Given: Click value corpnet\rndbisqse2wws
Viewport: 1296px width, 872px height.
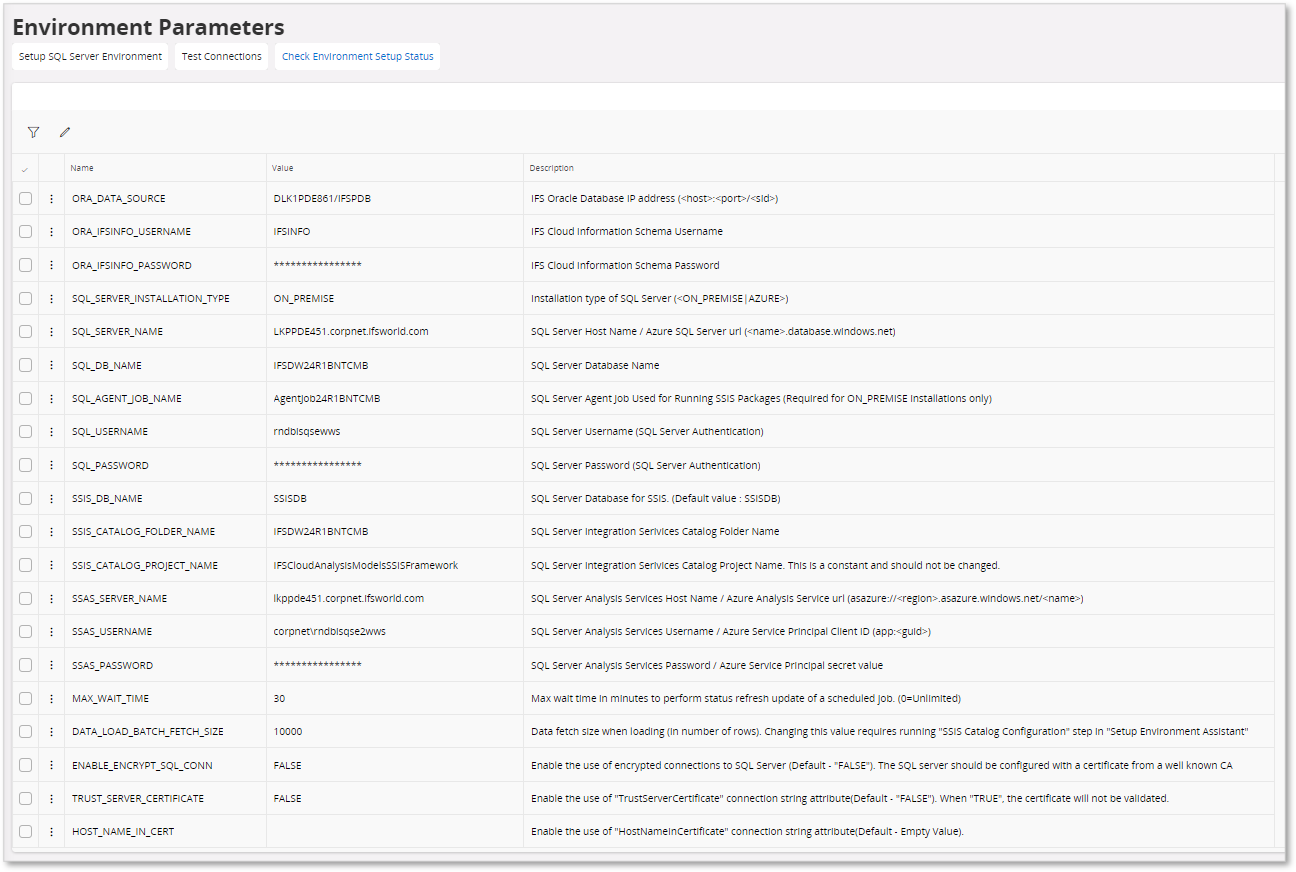Looking at the screenshot, I should pos(330,631).
